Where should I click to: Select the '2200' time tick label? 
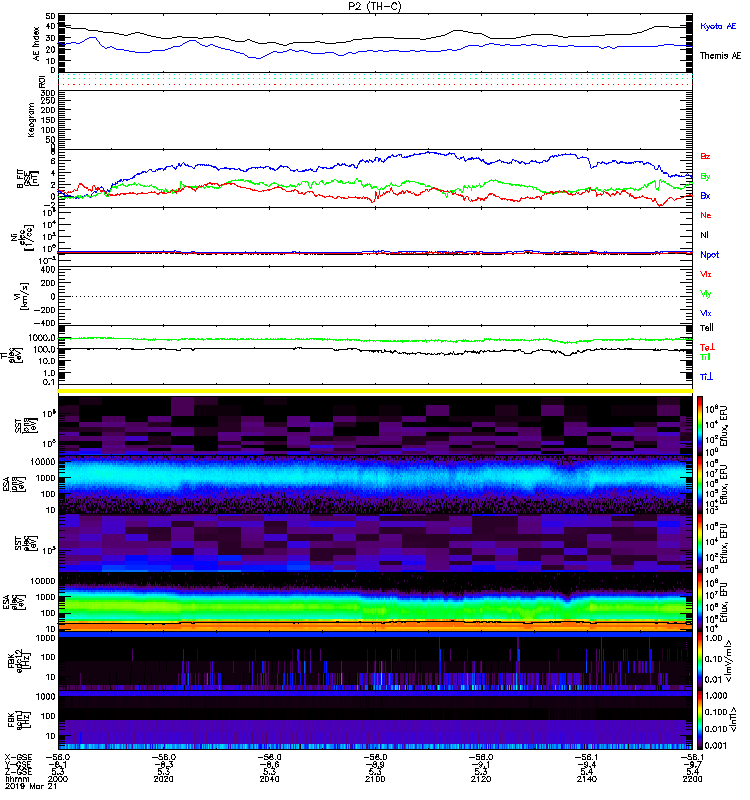(x=692, y=779)
